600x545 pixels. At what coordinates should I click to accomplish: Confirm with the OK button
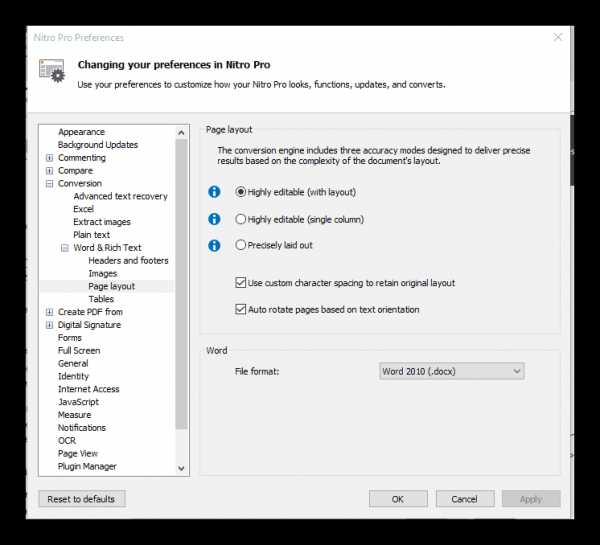tap(398, 499)
